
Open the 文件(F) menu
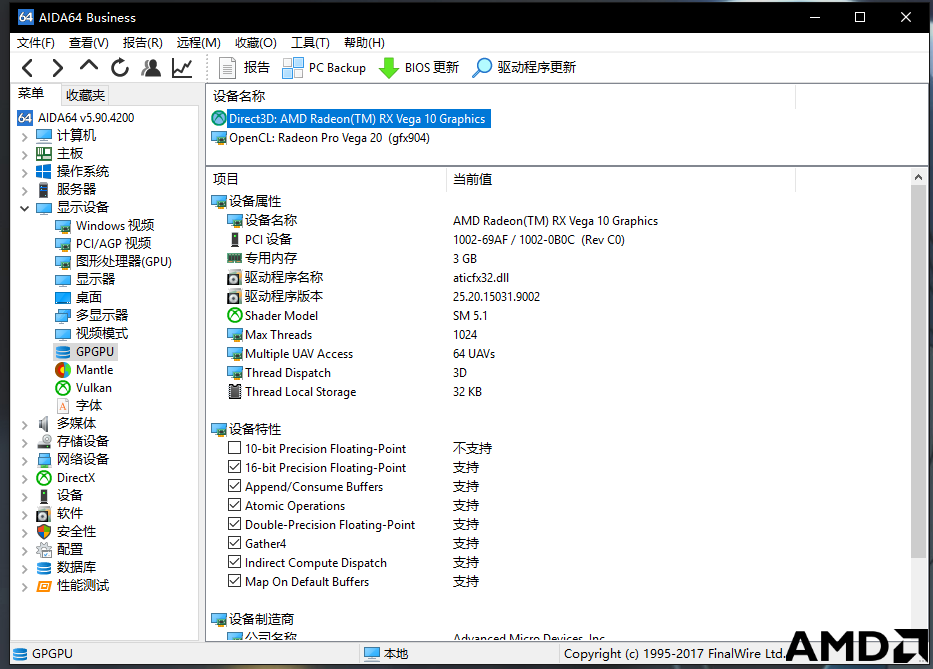36,43
